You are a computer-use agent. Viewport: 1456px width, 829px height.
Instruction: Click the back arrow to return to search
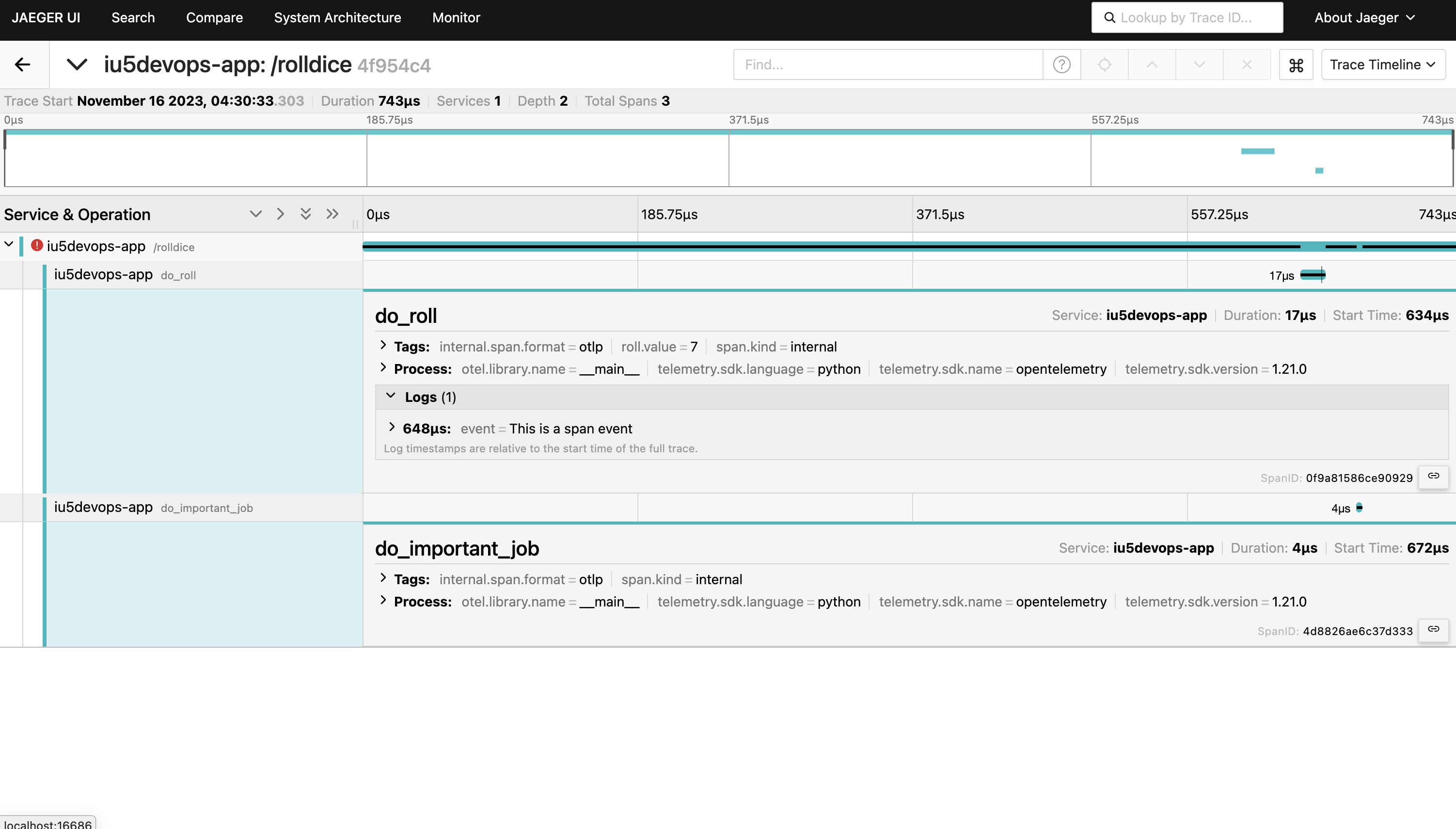point(22,63)
